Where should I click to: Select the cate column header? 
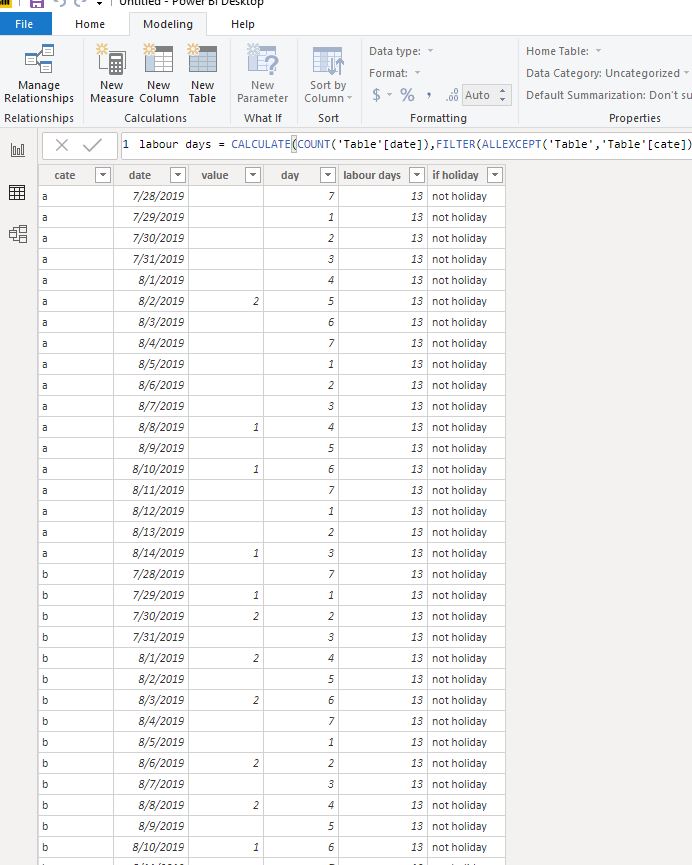point(65,175)
